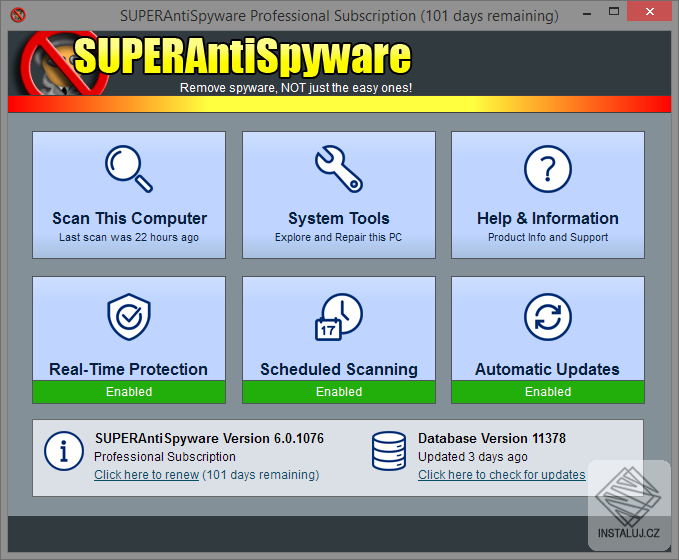Click the blue info circle icon
The image size is (679, 560).
point(64,451)
